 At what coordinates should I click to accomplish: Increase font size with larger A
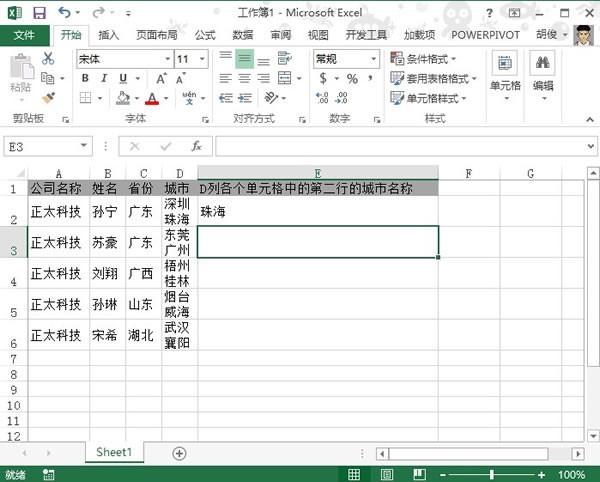coord(161,79)
